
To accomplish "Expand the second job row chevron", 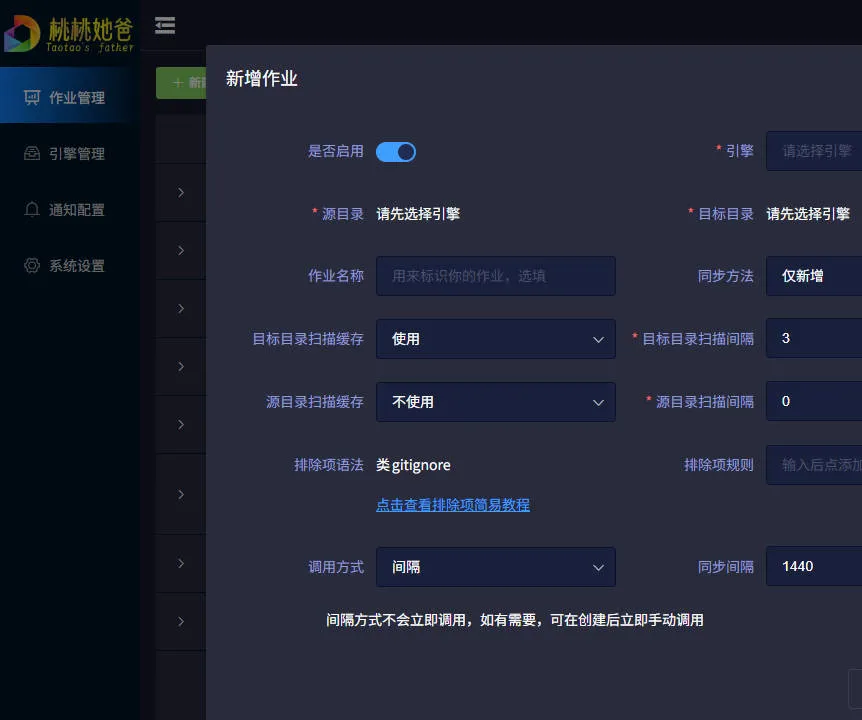I will 182,250.
